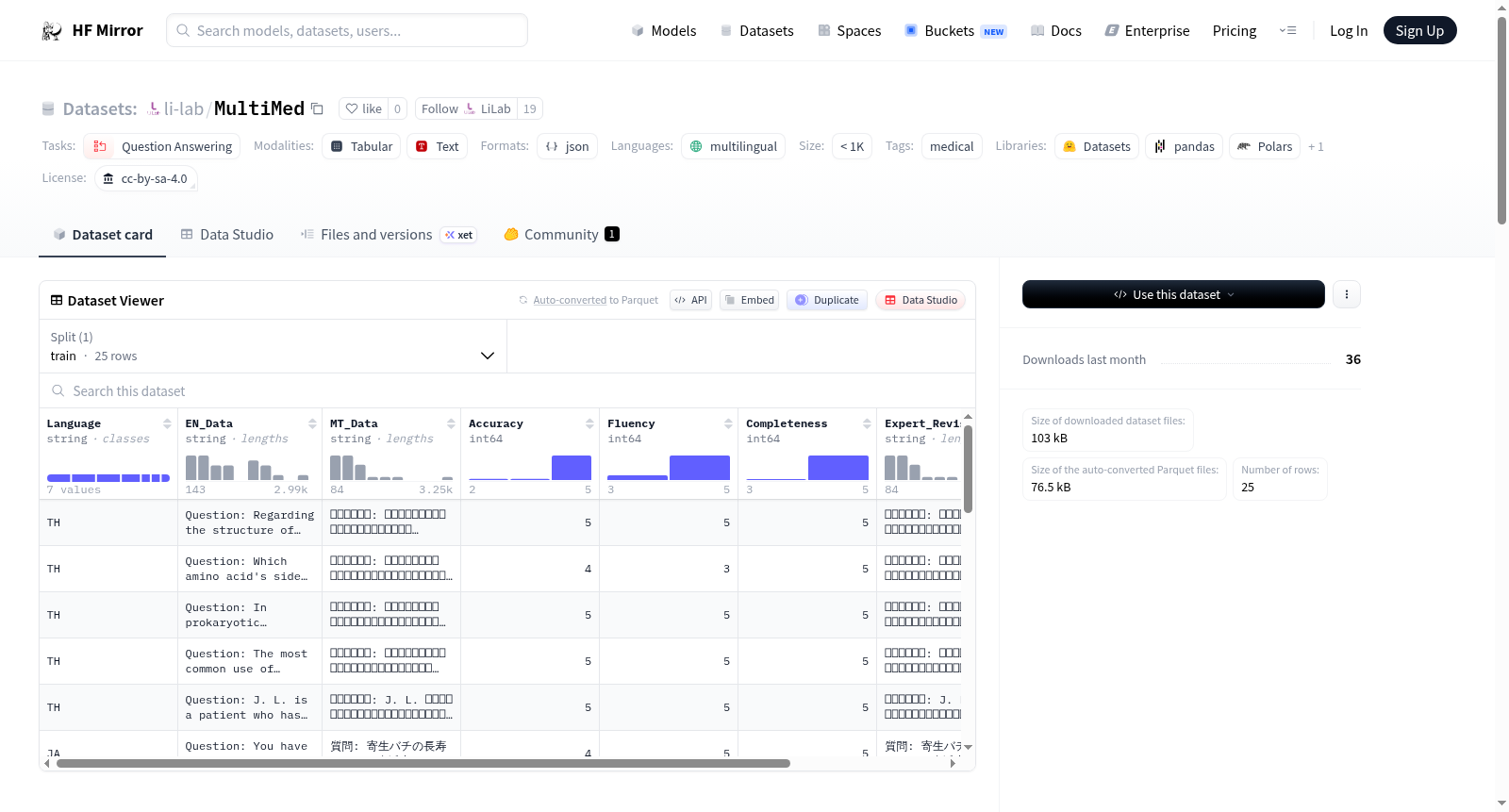
Task: Open the three-dot dataset options menu
Action: (x=1346, y=294)
